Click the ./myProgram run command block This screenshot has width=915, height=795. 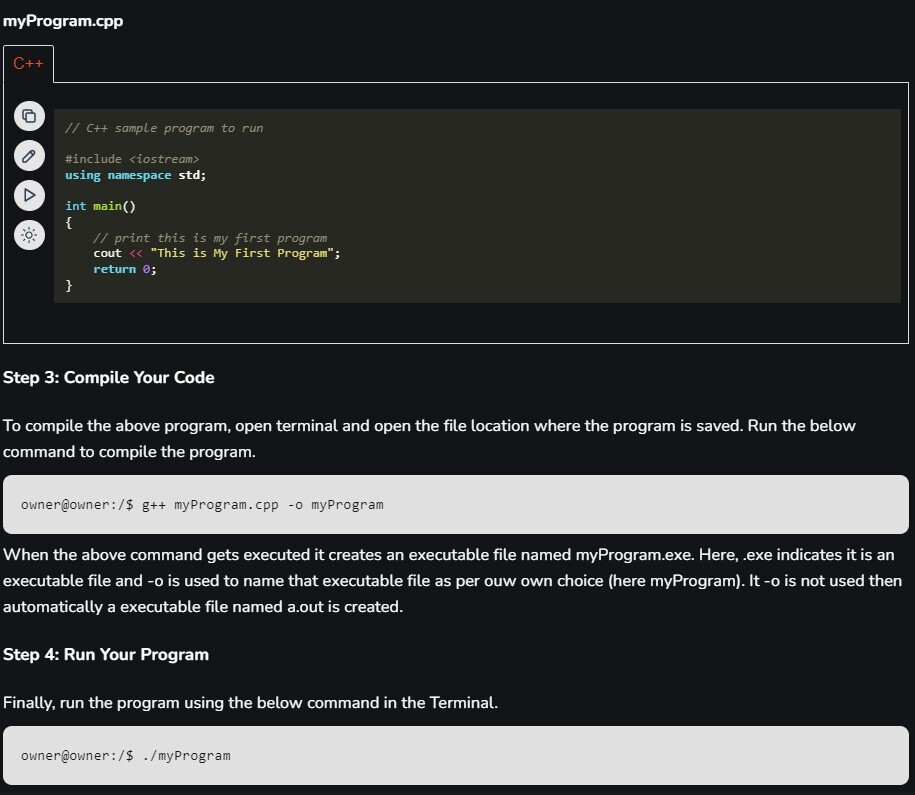456,755
